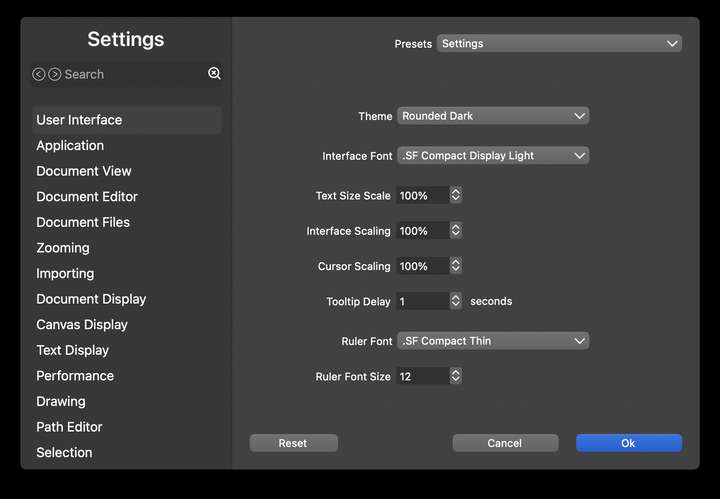Confirm settings with the Ok button
The image size is (720, 499).
pyautogui.click(x=629, y=443)
